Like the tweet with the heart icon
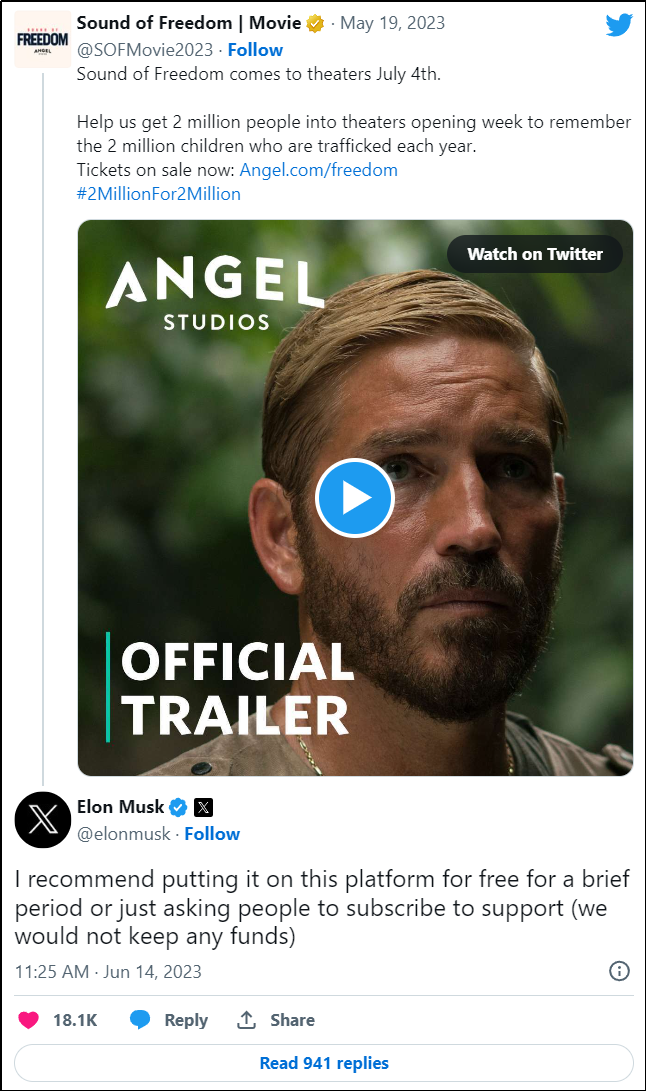 tap(30, 1020)
